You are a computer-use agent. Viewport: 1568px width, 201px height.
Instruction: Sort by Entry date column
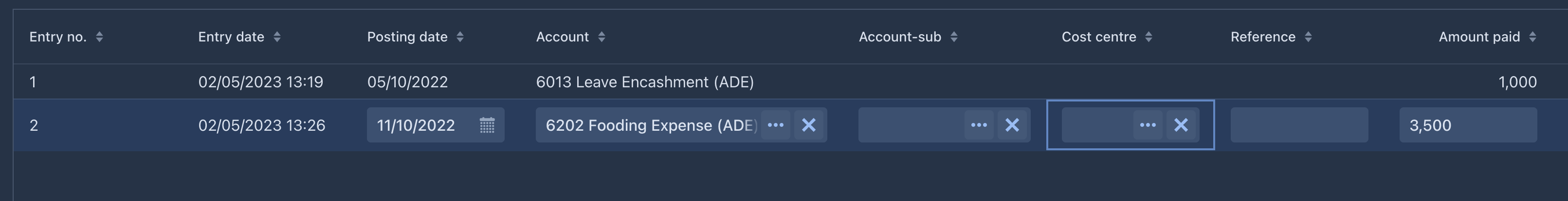click(x=277, y=37)
